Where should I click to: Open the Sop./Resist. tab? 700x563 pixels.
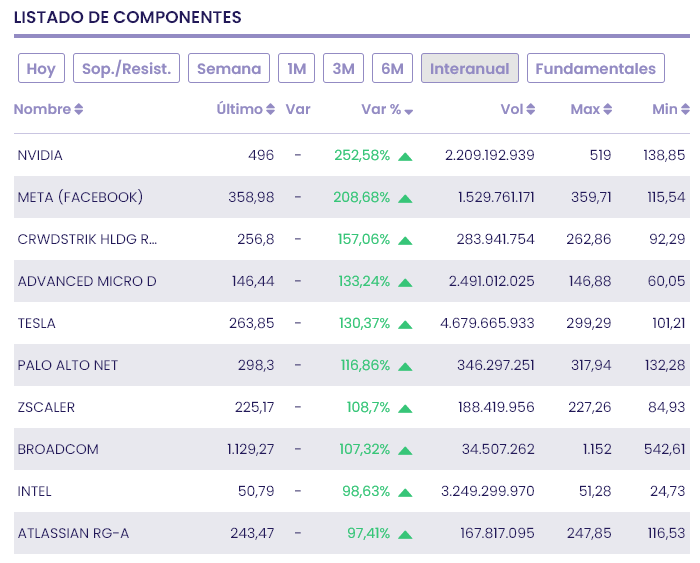point(127,69)
